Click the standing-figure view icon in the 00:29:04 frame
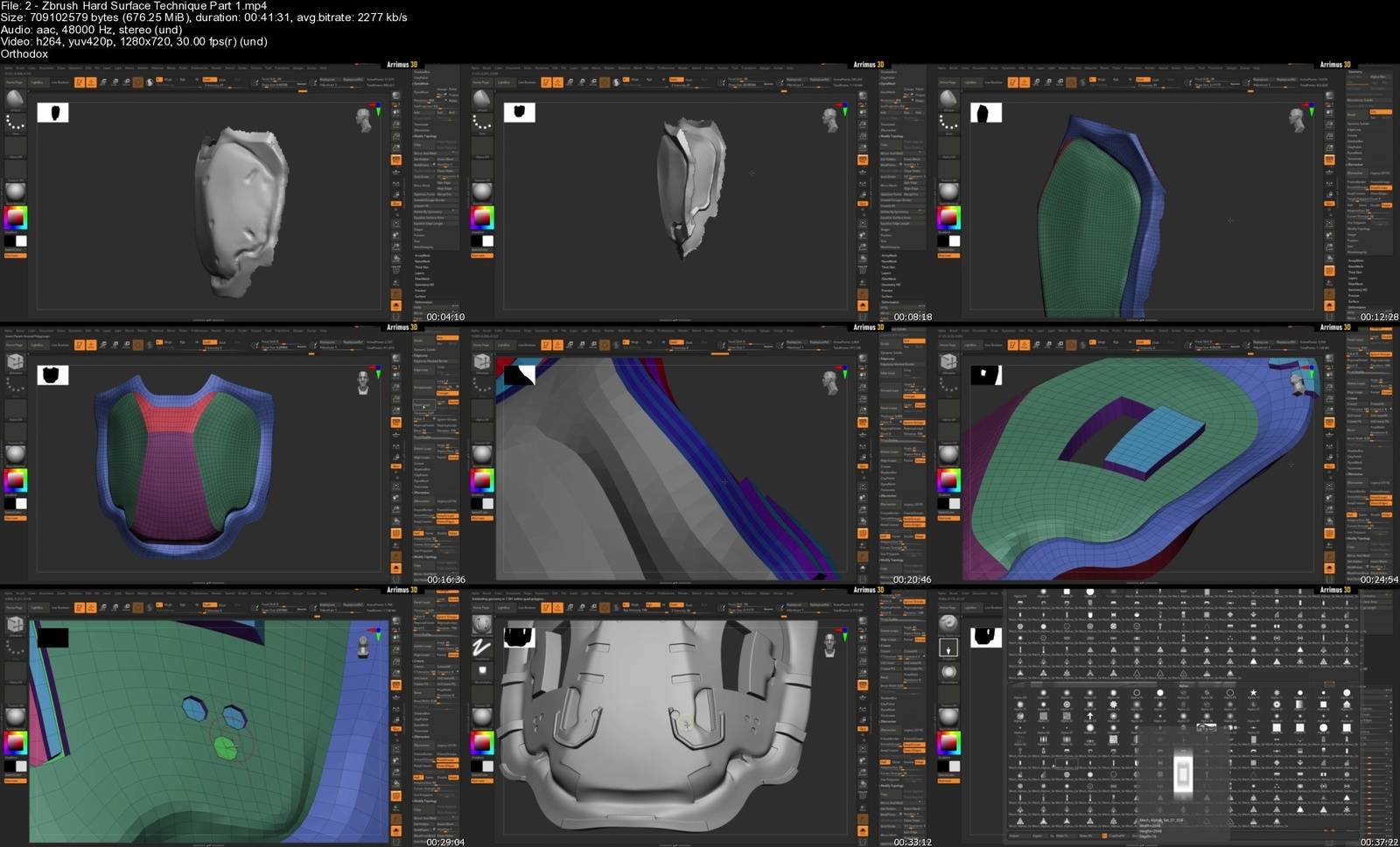Image resolution: width=1400 pixels, height=847 pixels. pyautogui.click(x=363, y=647)
